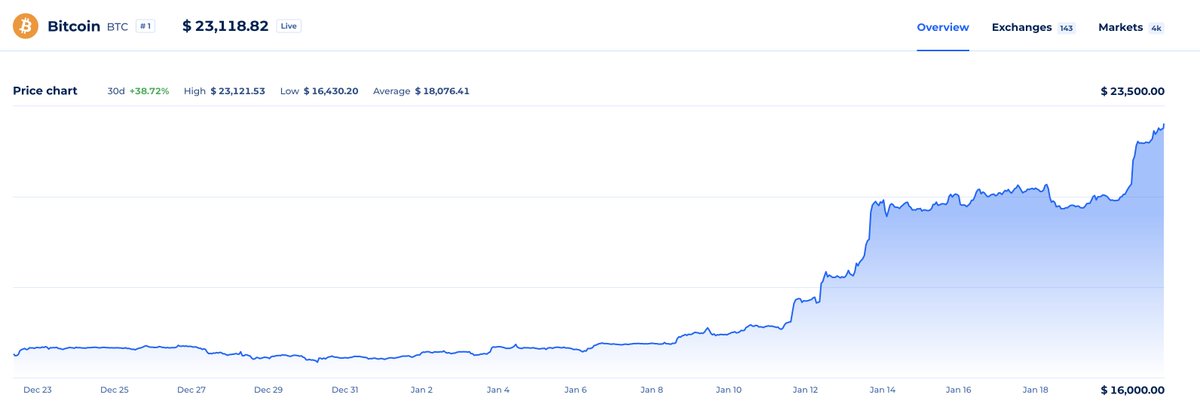Select the 30d time range
The height and width of the screenshot is (410, 1200).
pos(116,91)
